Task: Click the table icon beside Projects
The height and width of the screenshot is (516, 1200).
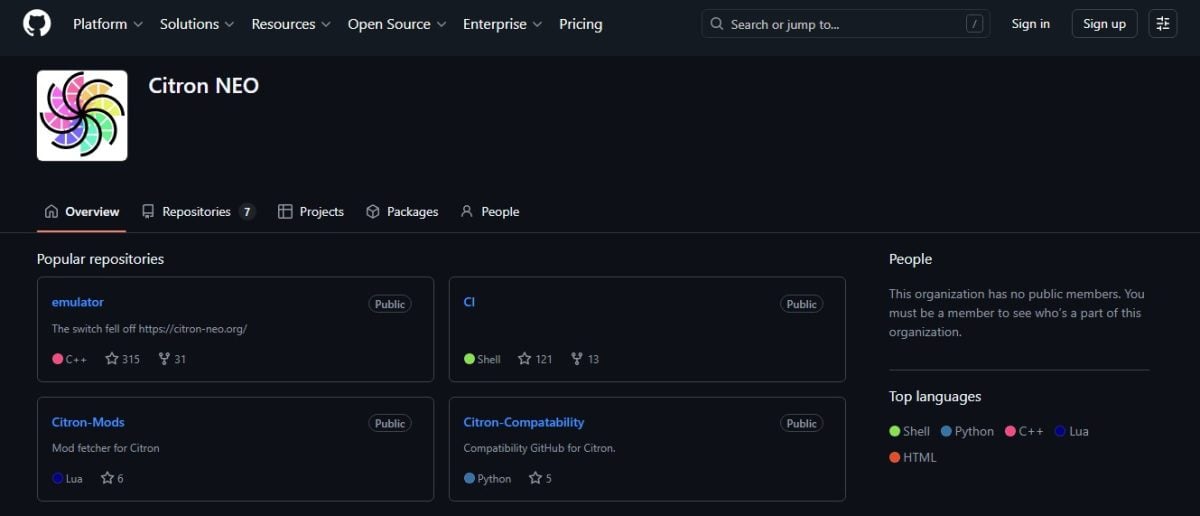Action: click(285, 211)
